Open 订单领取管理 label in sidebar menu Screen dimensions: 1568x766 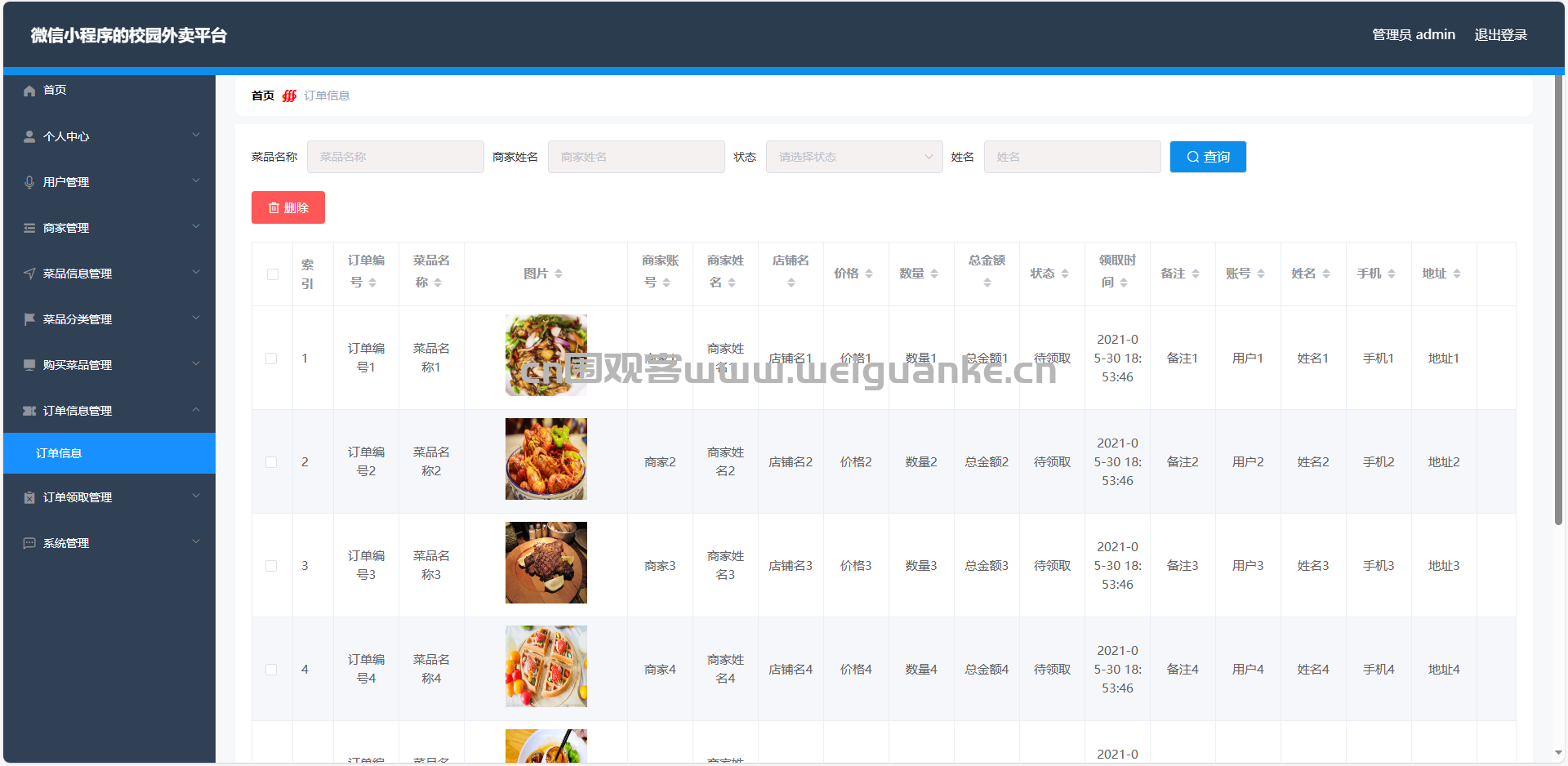tap(78, 497)
